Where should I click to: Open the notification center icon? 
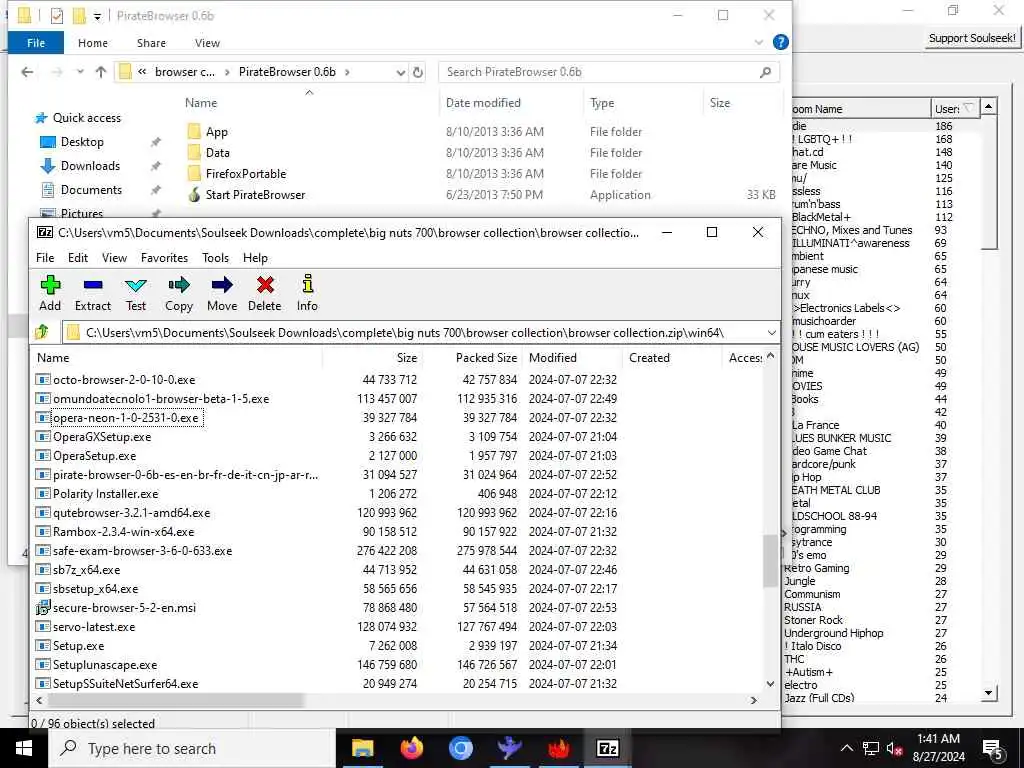pos(993,749)
